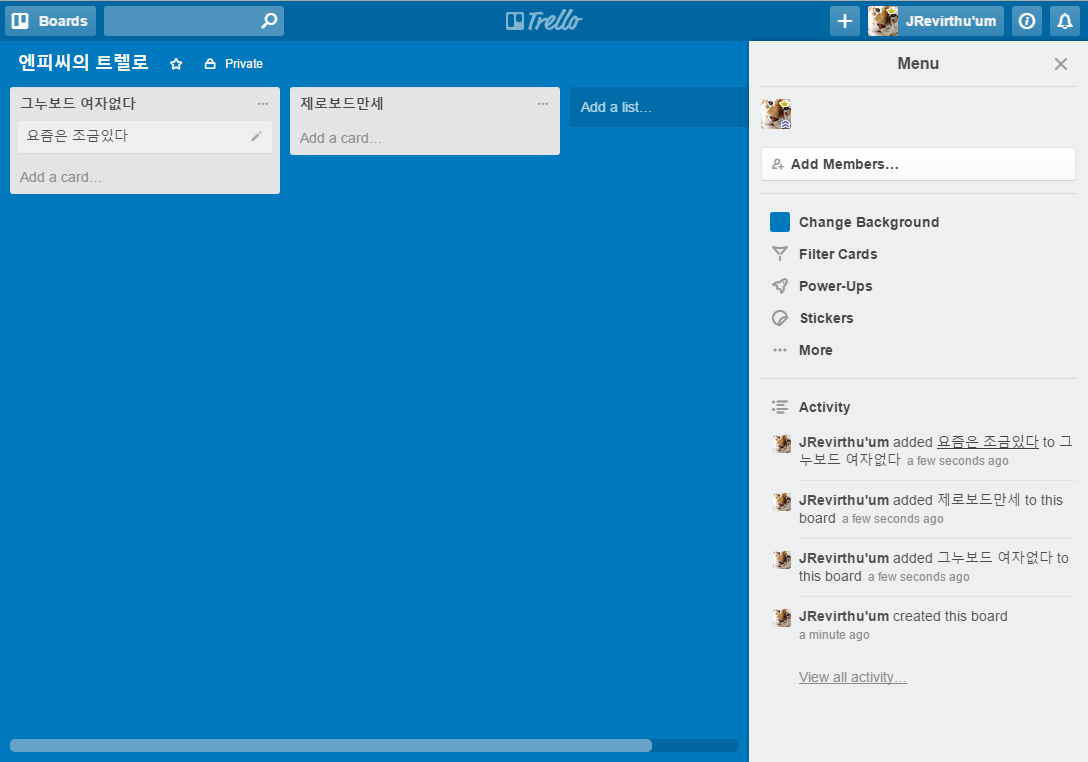Click the plus create icon in header
Image resolution: width=1088 pixels, height=762 pixels.
pyautogui.click(x=845, y=21)
